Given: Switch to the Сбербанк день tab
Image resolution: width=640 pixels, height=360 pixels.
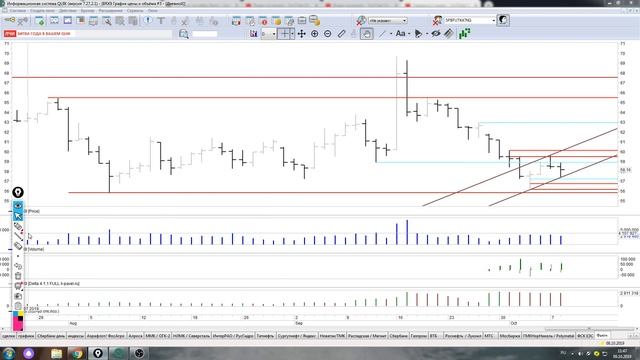Looking at the screenshot, I should pos(51,336).
